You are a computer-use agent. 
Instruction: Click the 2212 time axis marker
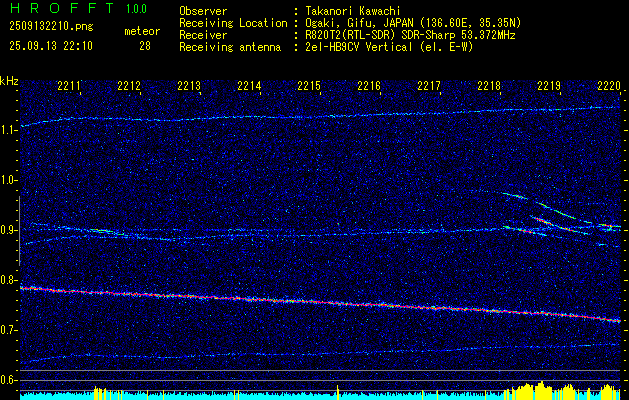click(x=129, y=85)
